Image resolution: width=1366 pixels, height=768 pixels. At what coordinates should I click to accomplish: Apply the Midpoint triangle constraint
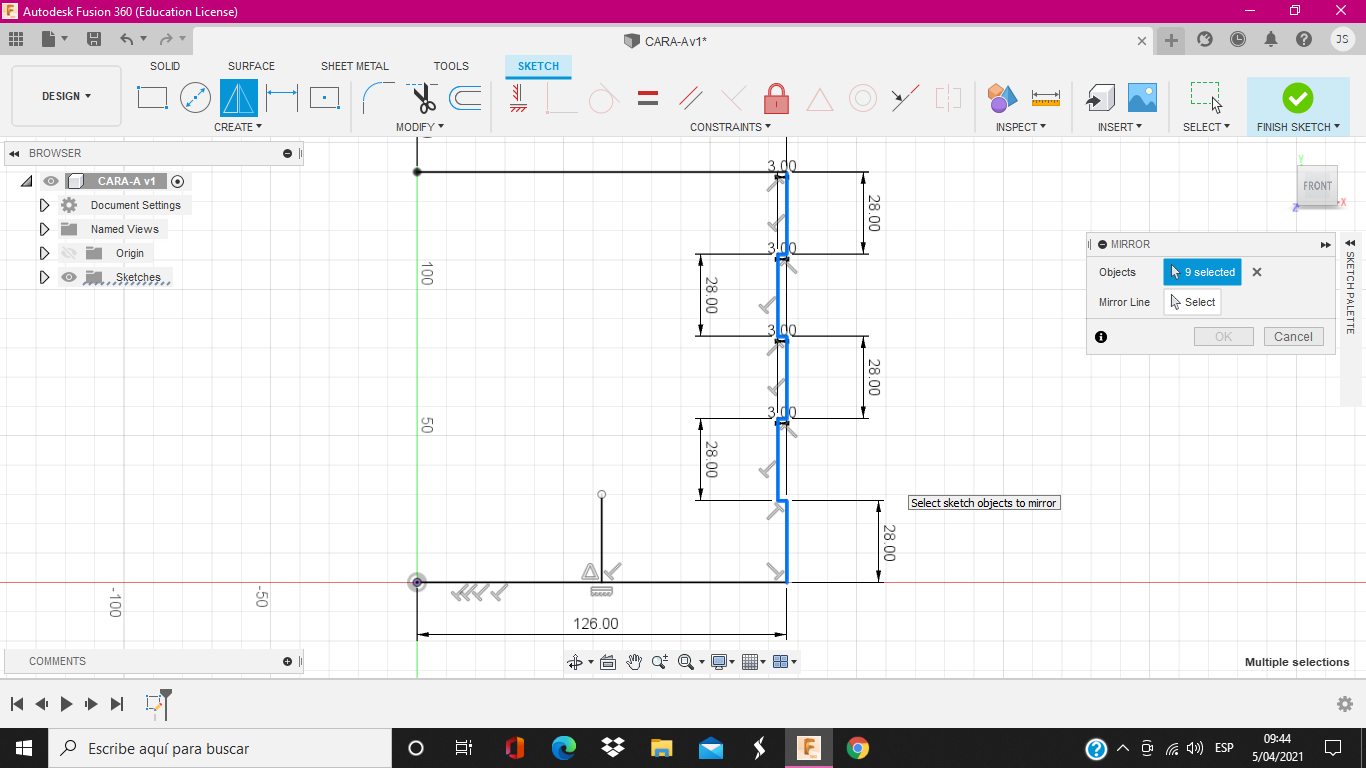[819, 99]
